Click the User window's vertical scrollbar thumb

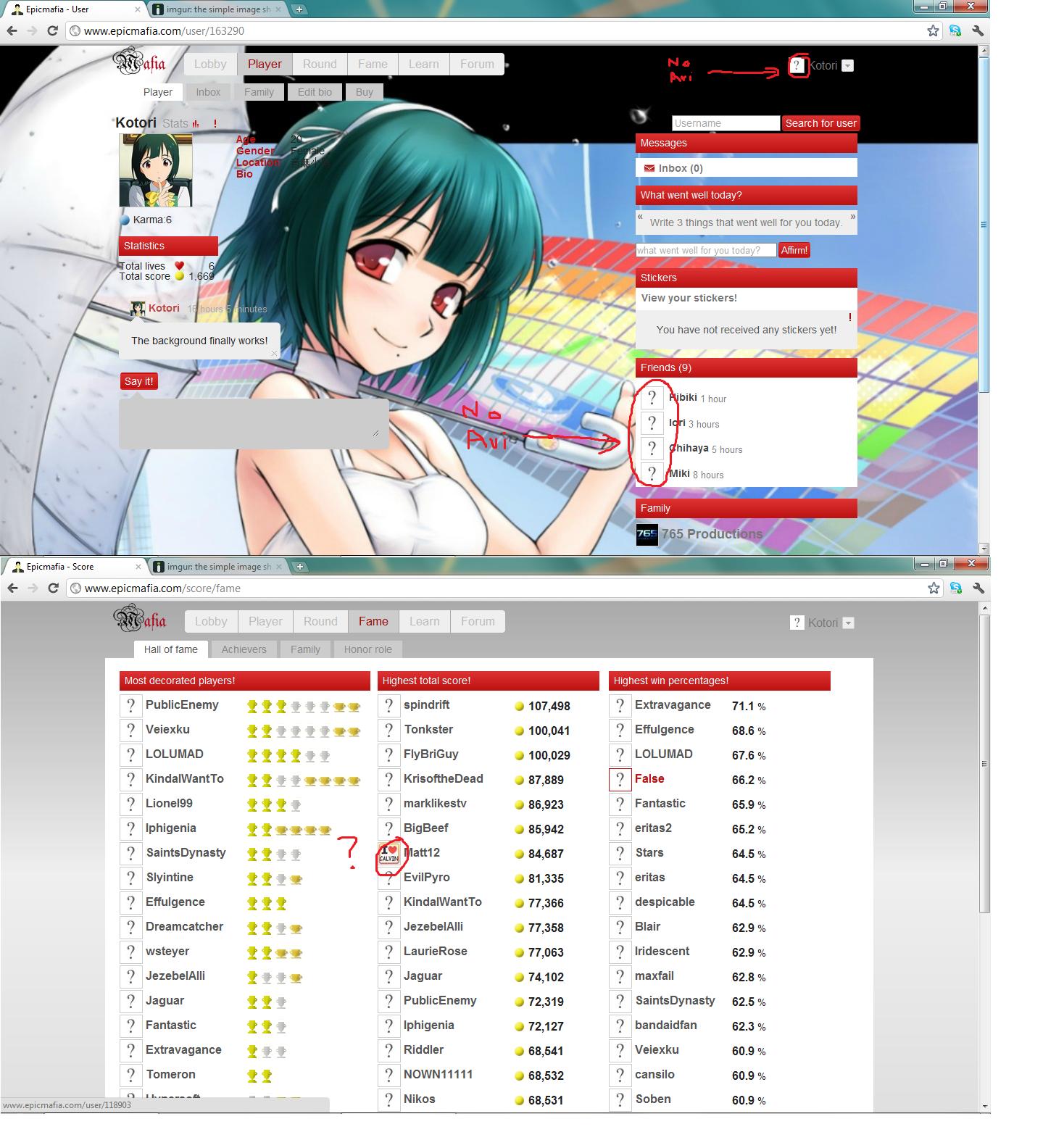click(x=984, y=225)
